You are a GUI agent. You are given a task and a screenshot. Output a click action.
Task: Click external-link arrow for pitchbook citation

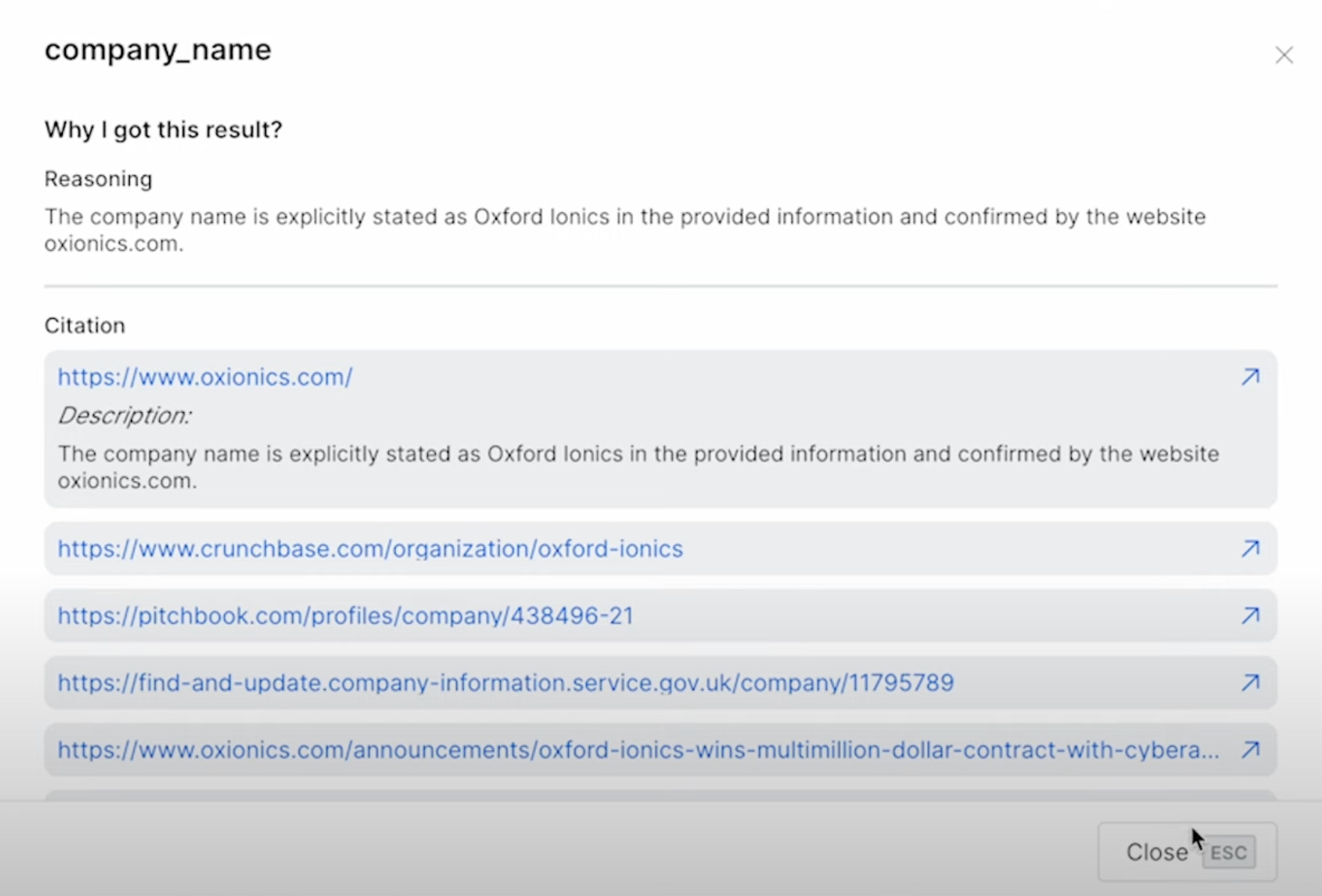click(1250, 616)
